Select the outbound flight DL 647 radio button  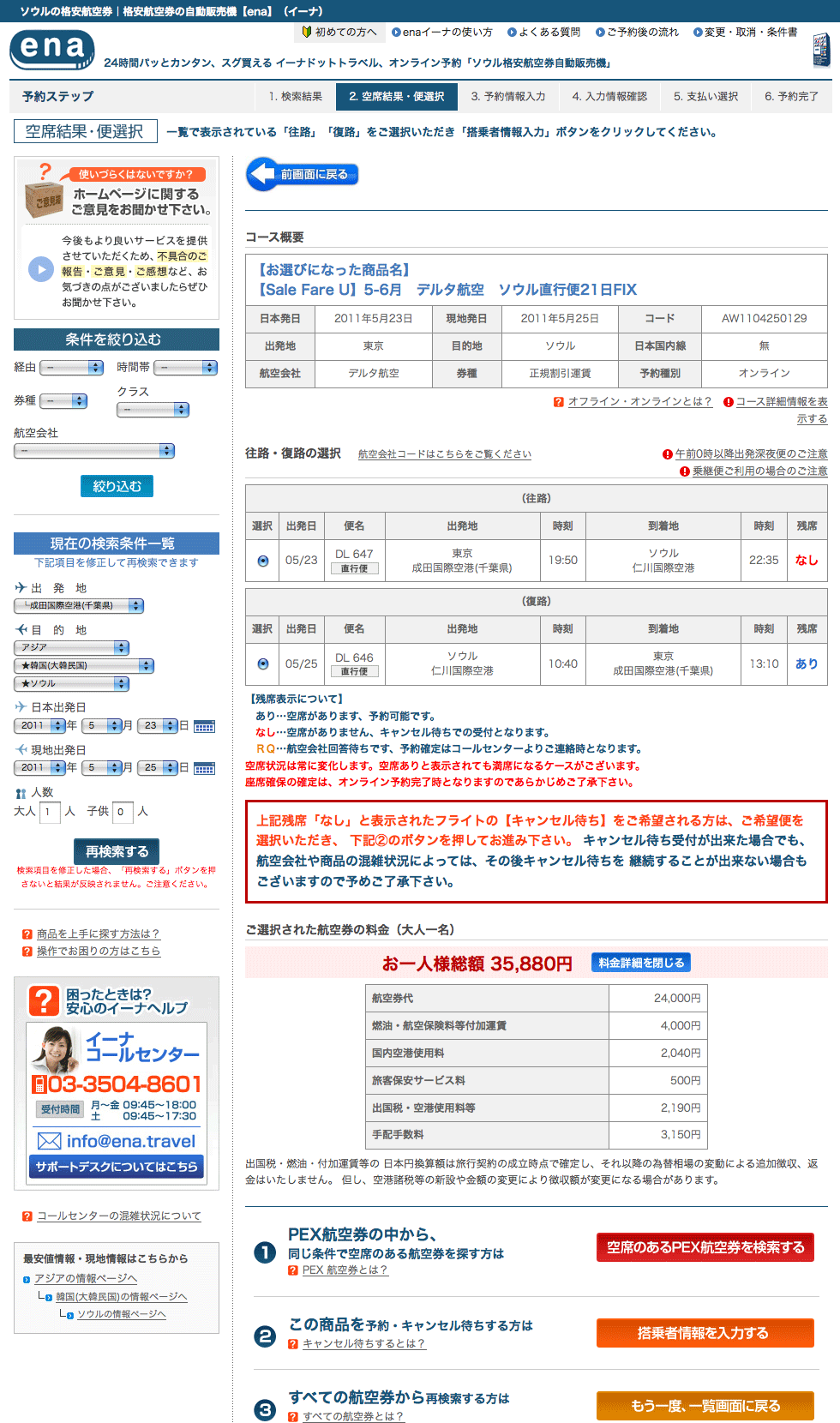pos(263,561)
